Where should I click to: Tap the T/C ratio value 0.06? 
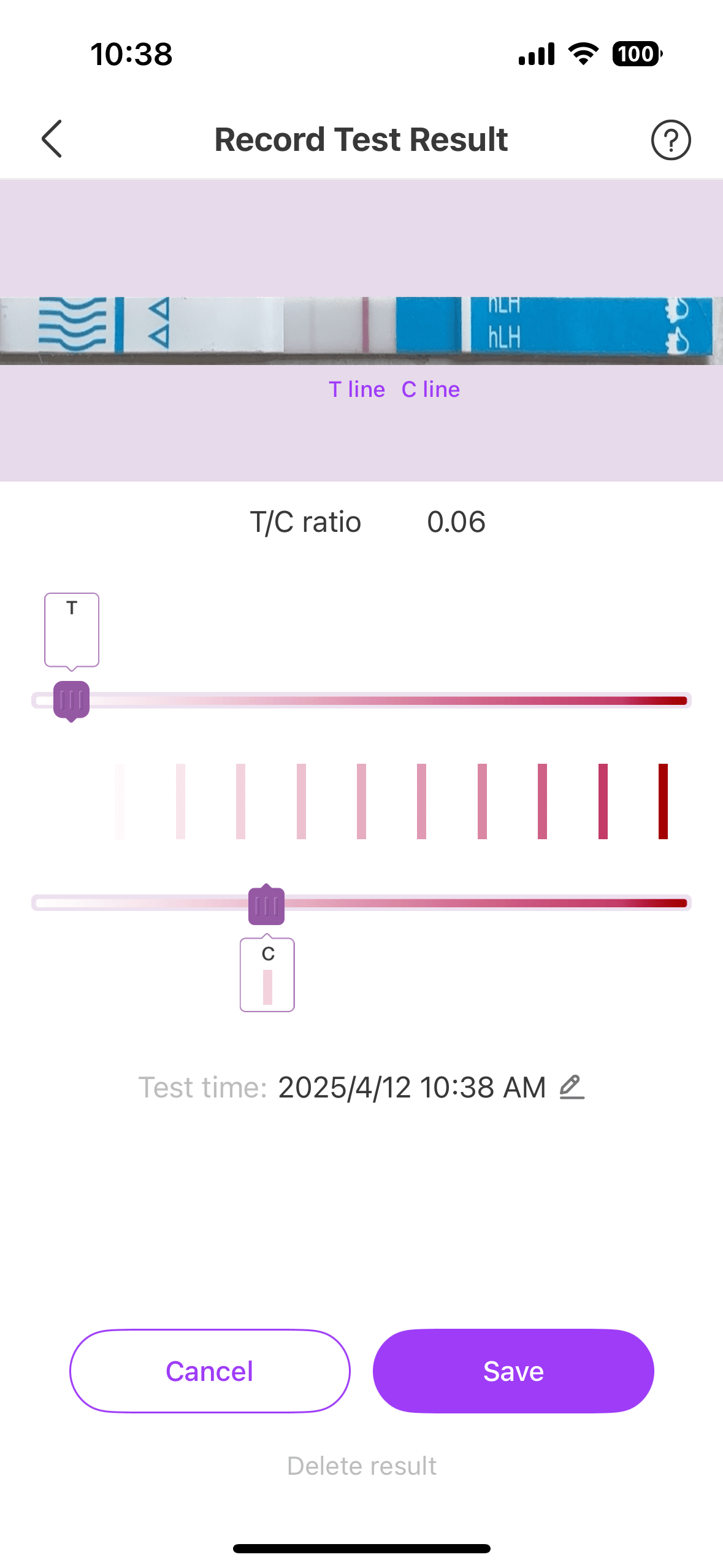click(456, 522)
